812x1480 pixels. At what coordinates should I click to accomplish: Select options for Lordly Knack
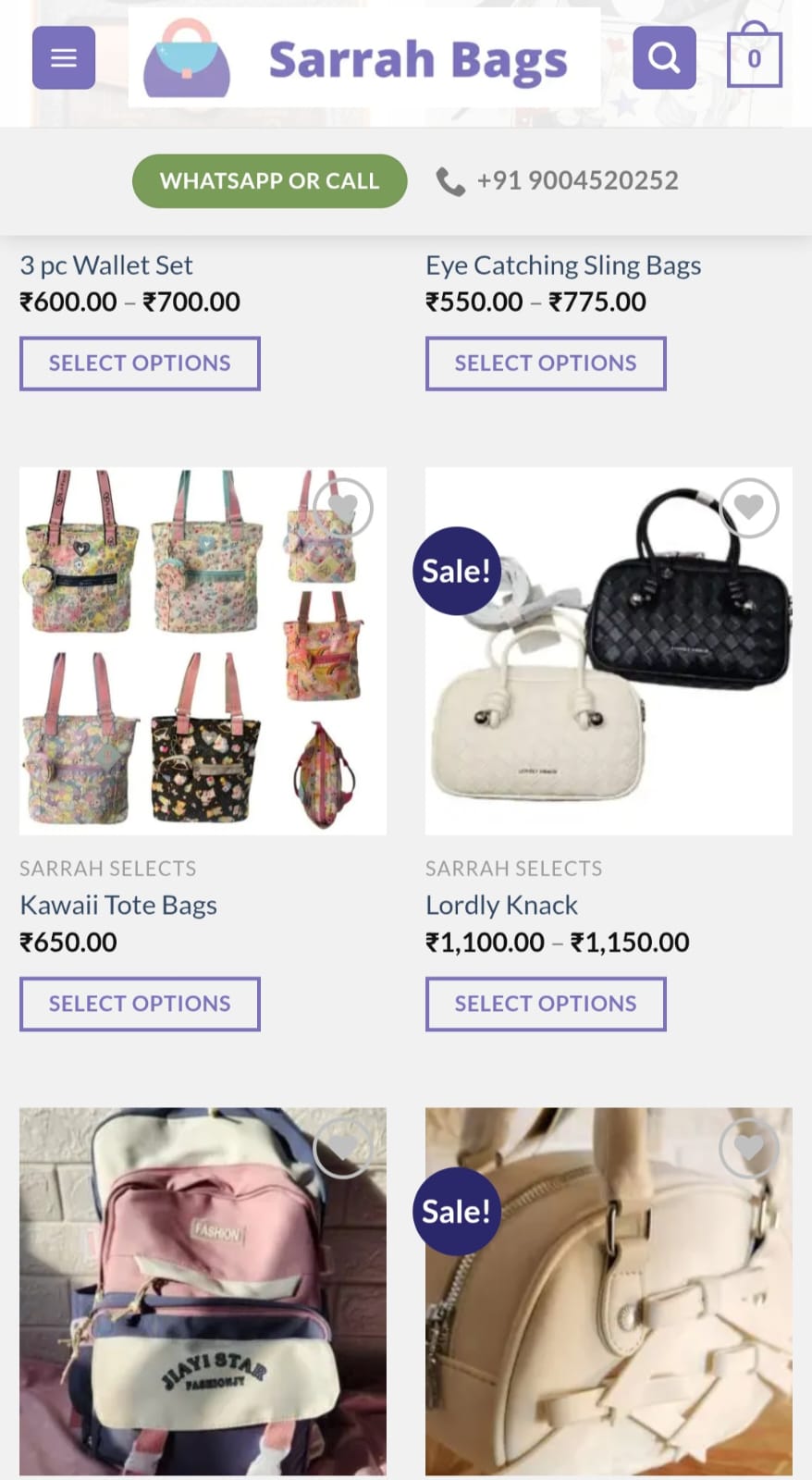[546, 1004]
